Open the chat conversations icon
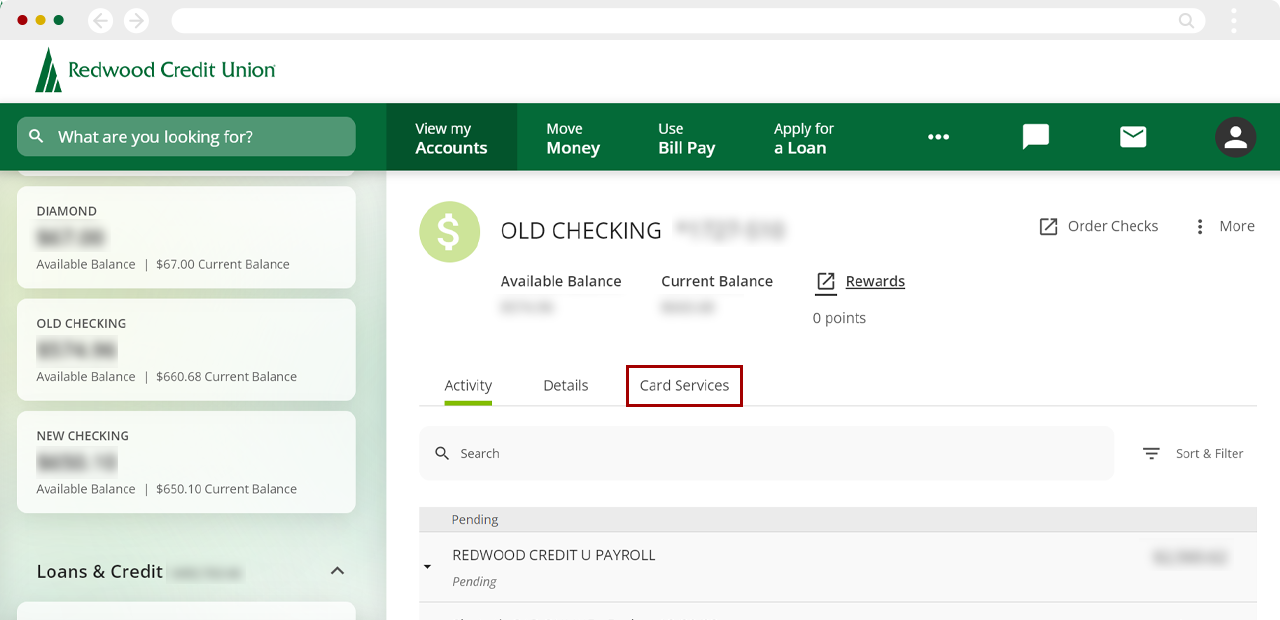This screenshot has width=1280, height=620. point(1036,137)
